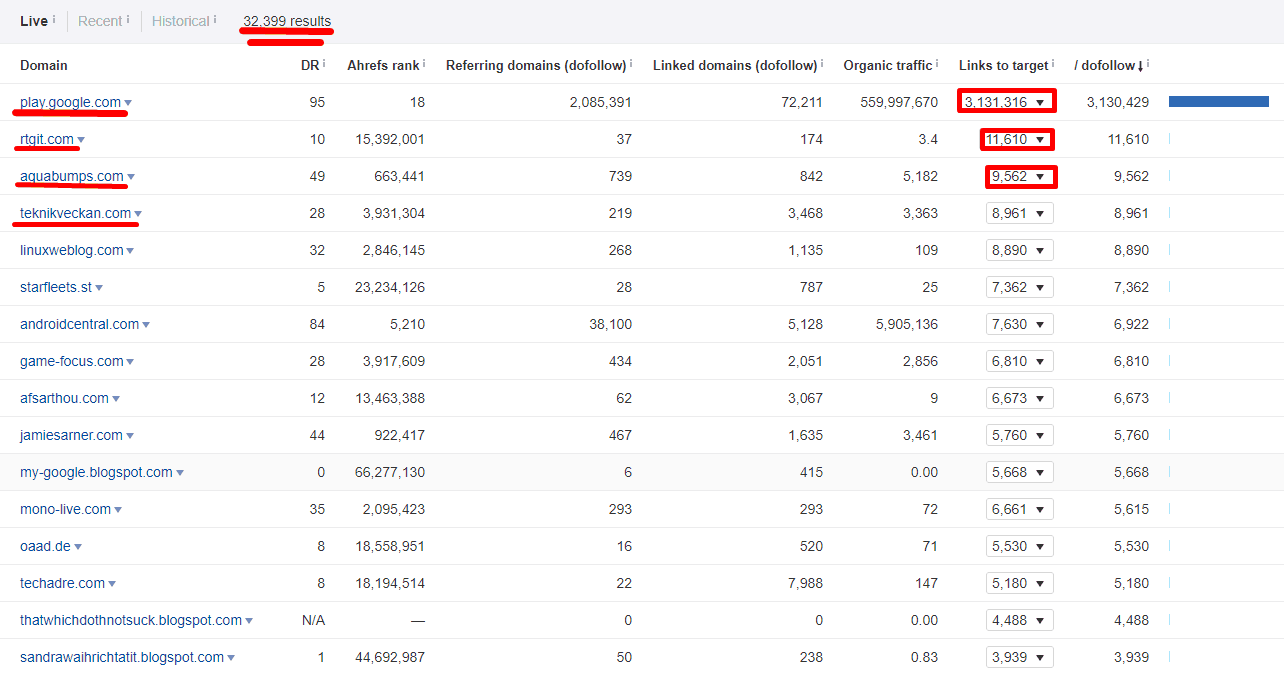Open the 7,630 links to target dropdown
The height and width of the screenshot is (673, 1284).
point(1020,324)
